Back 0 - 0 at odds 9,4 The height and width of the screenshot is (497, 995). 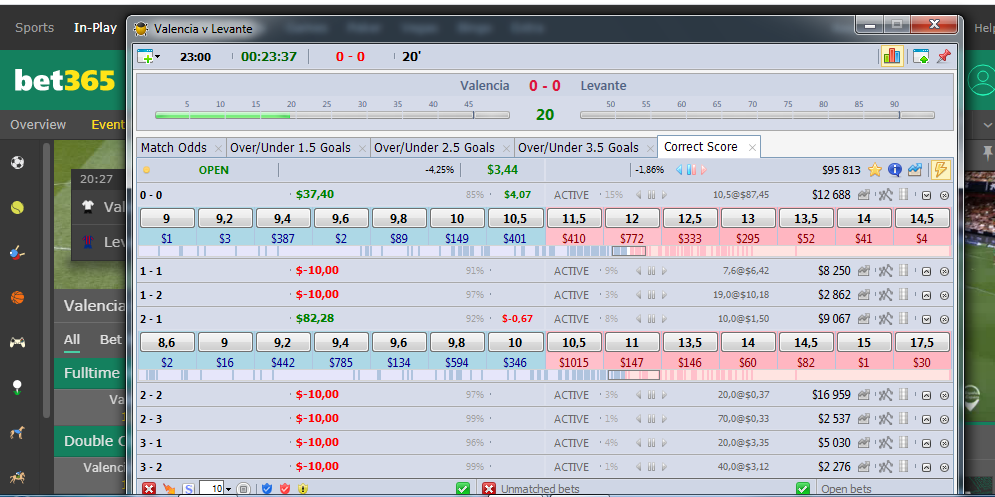[282, 218]
